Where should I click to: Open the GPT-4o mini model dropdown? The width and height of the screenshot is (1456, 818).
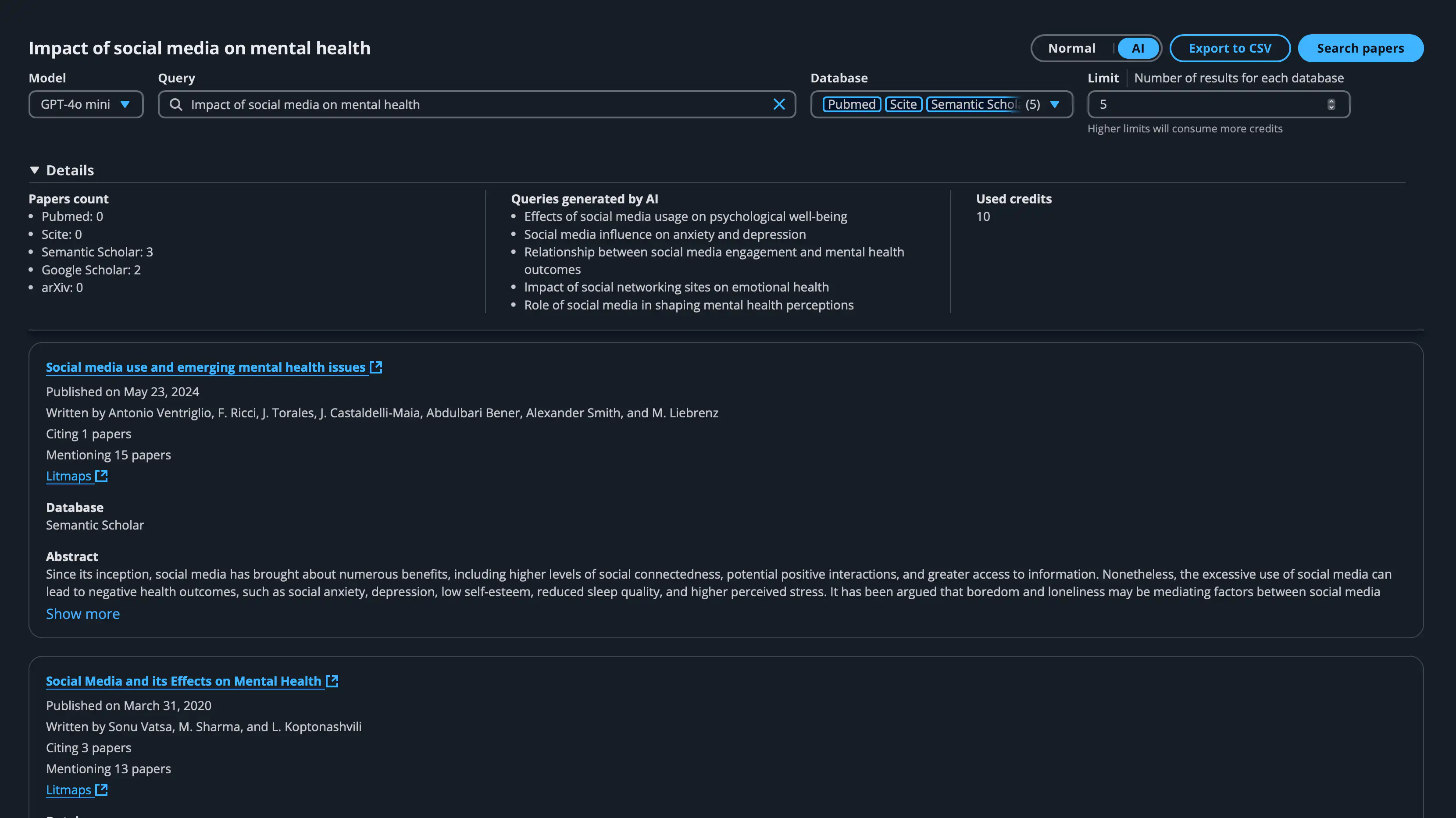click(86, 104)
